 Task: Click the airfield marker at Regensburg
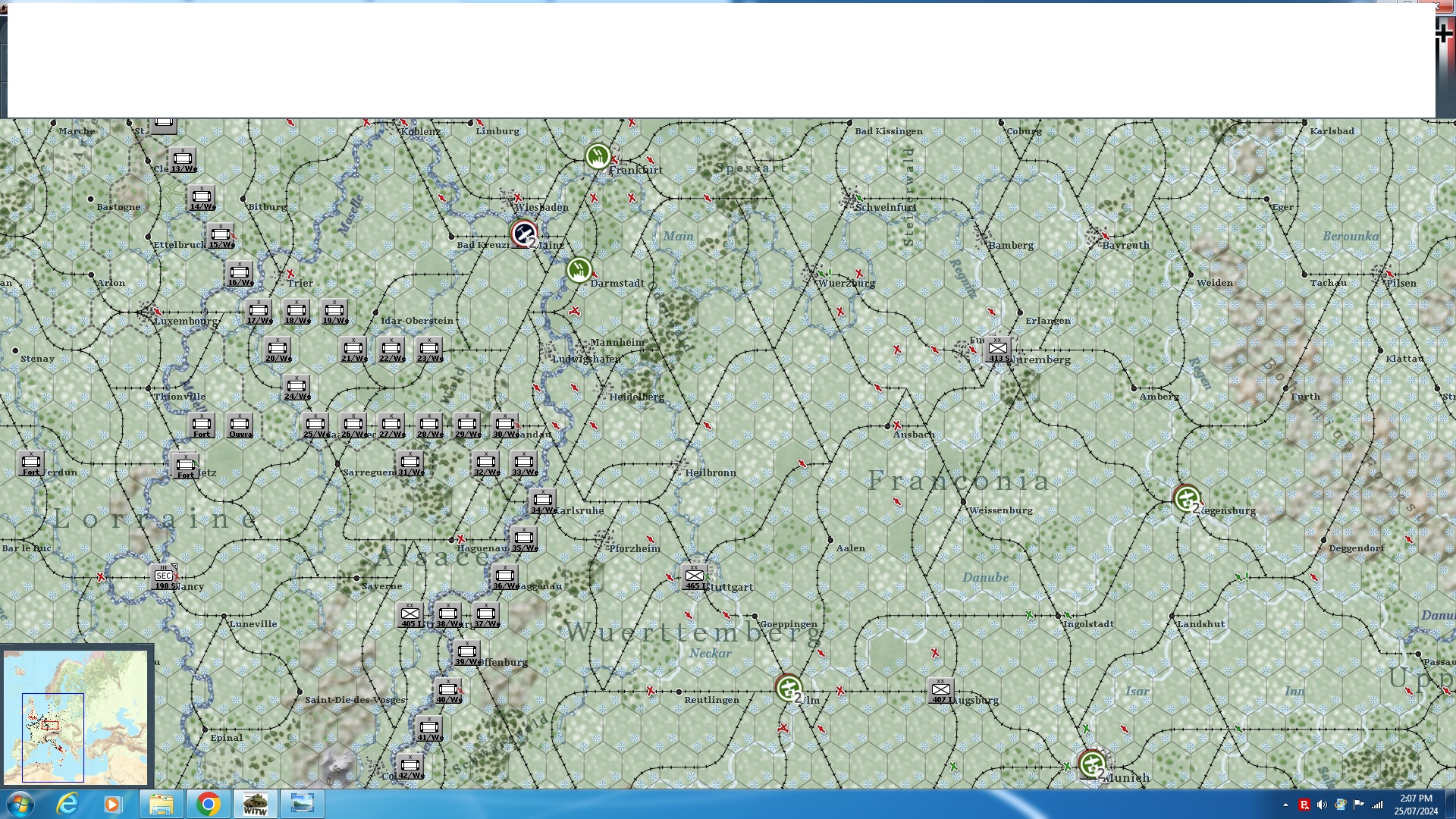click(1186, 498)
